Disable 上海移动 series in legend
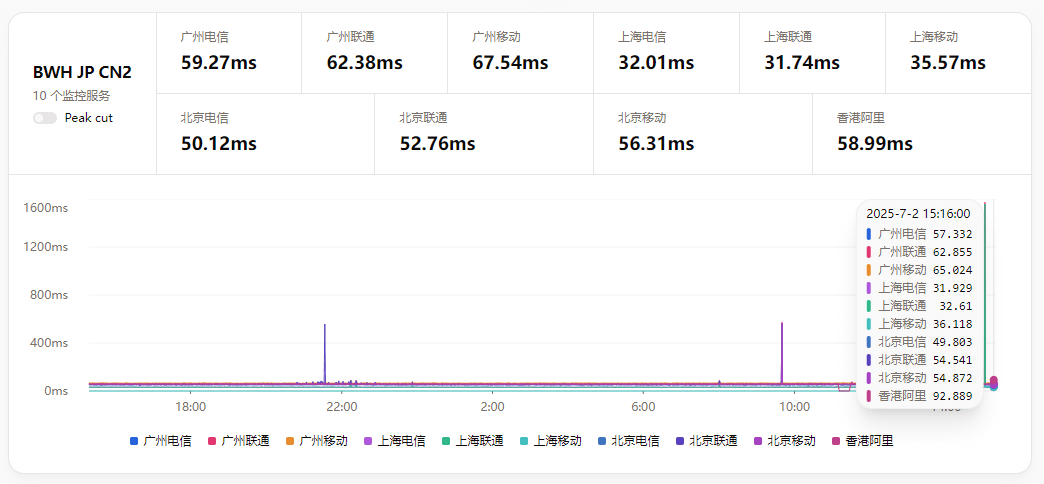The image size is (1044, 484). (551, 440)
